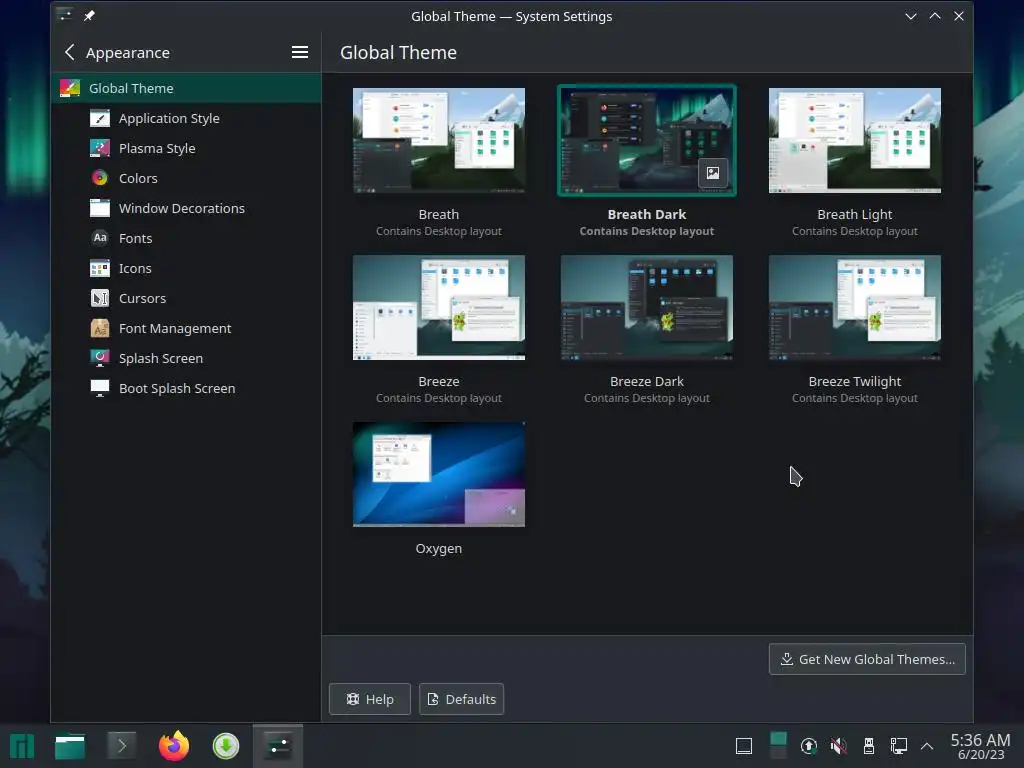
Task: Open the hamburger menu in sidebar header
Action: click(300, 52)
